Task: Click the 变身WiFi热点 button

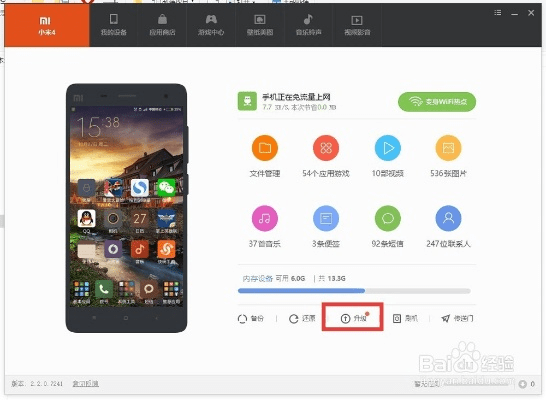Action: [437, 102]
